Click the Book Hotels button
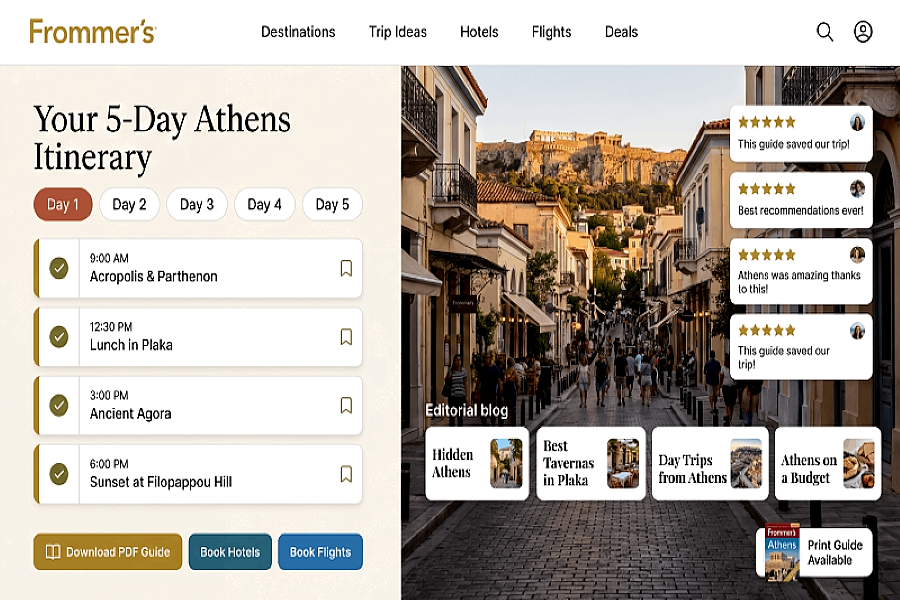 pos(230,552)
